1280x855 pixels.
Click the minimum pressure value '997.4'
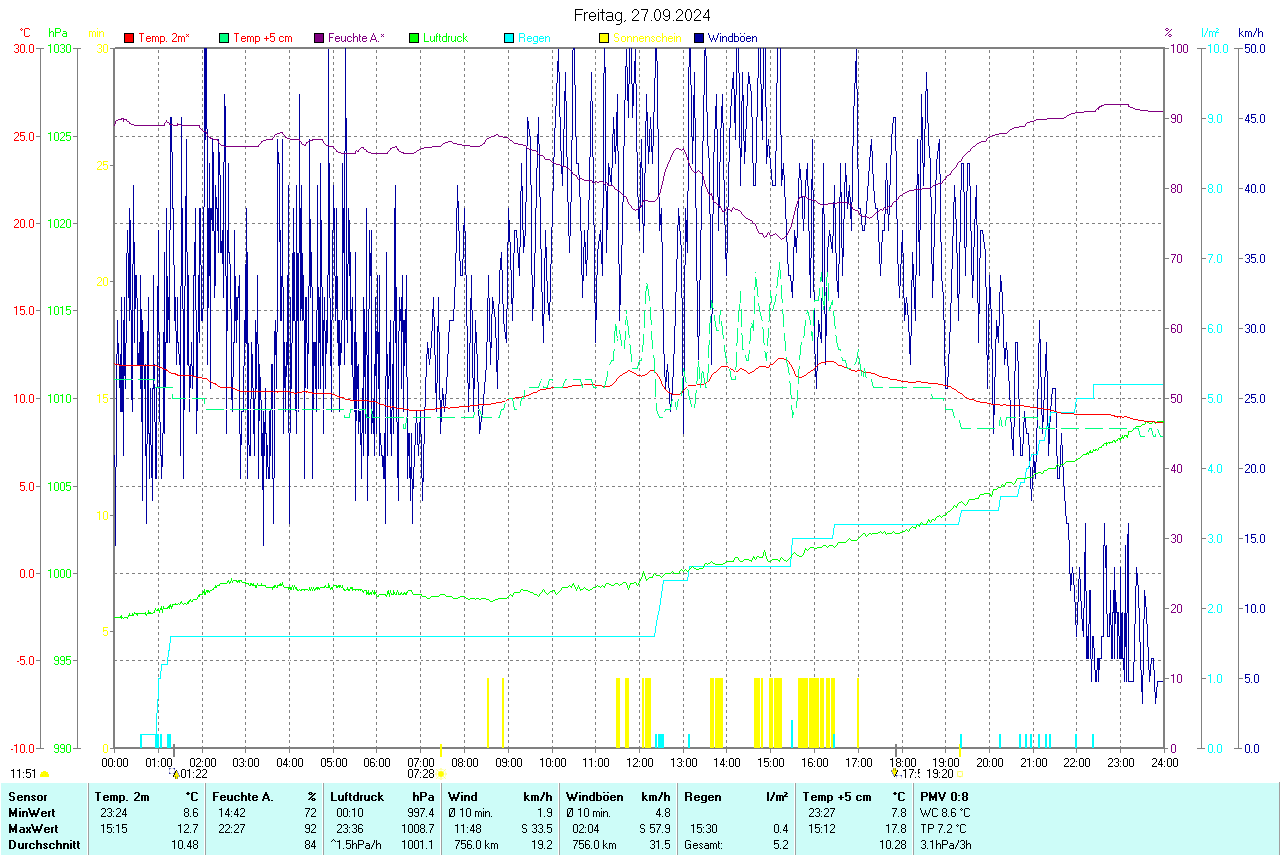coord(422,813)
